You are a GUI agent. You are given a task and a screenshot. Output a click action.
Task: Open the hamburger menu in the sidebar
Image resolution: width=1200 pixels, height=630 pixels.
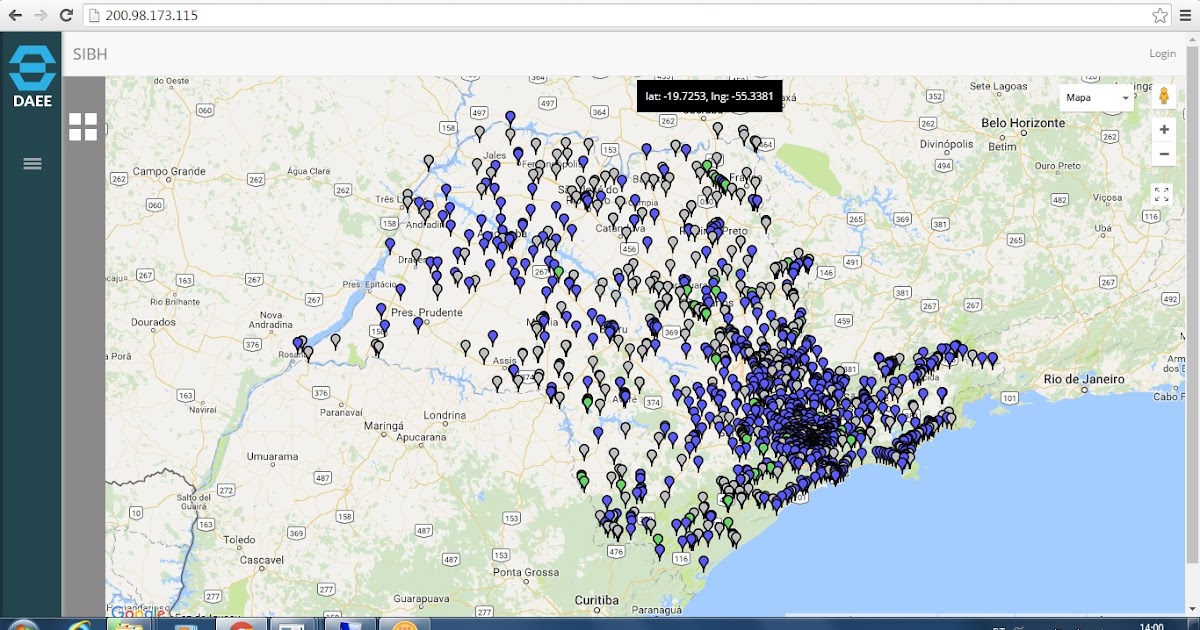click(31, 164)
